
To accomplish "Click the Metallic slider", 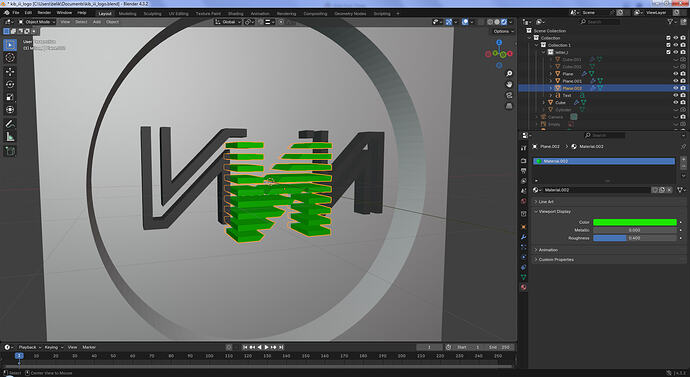I will (635, 230).
